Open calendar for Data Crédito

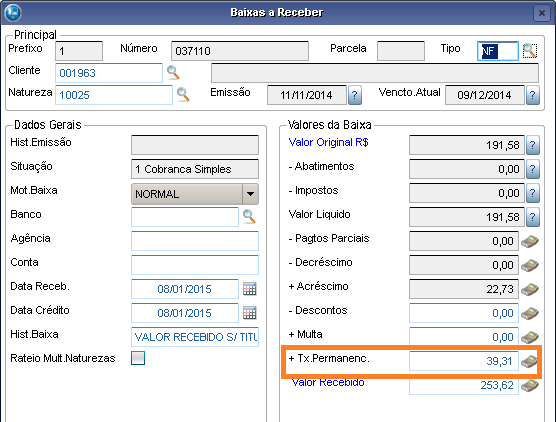[250, 313]
